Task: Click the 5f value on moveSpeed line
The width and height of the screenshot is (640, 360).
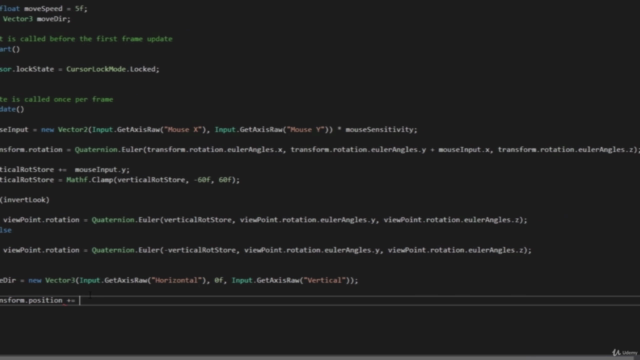Action: [79, 9]
